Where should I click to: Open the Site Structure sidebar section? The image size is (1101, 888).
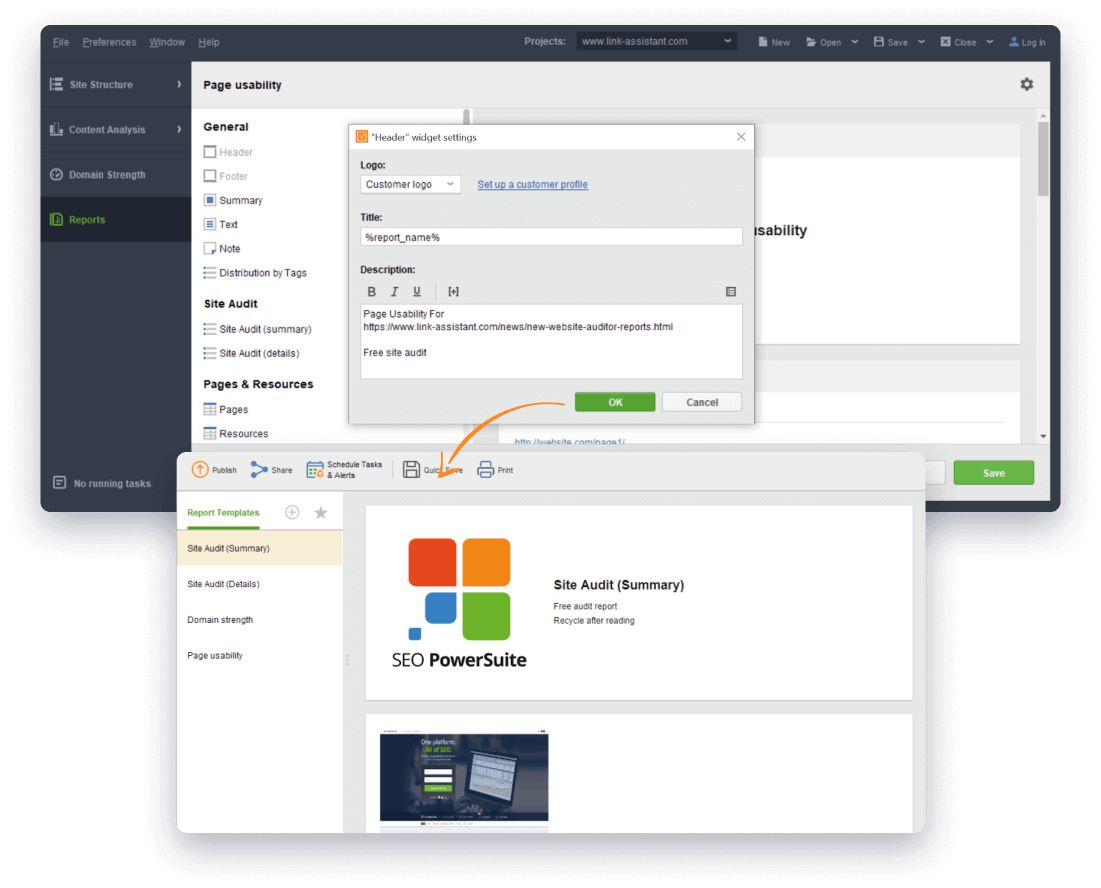click(116, 84)
